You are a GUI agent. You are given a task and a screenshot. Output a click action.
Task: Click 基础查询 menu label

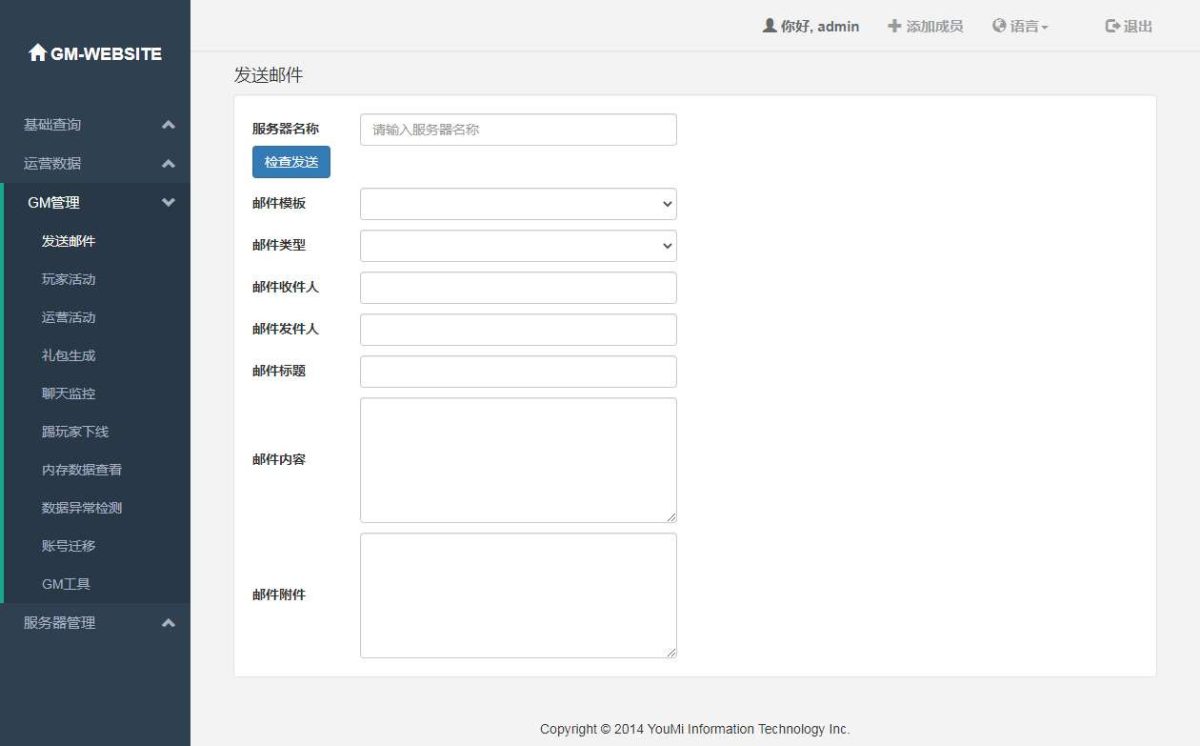pos(52,125)
